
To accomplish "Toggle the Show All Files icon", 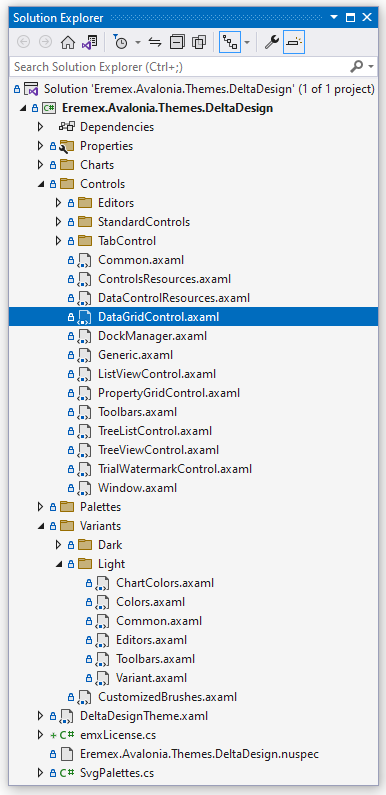I will point(199,43).
